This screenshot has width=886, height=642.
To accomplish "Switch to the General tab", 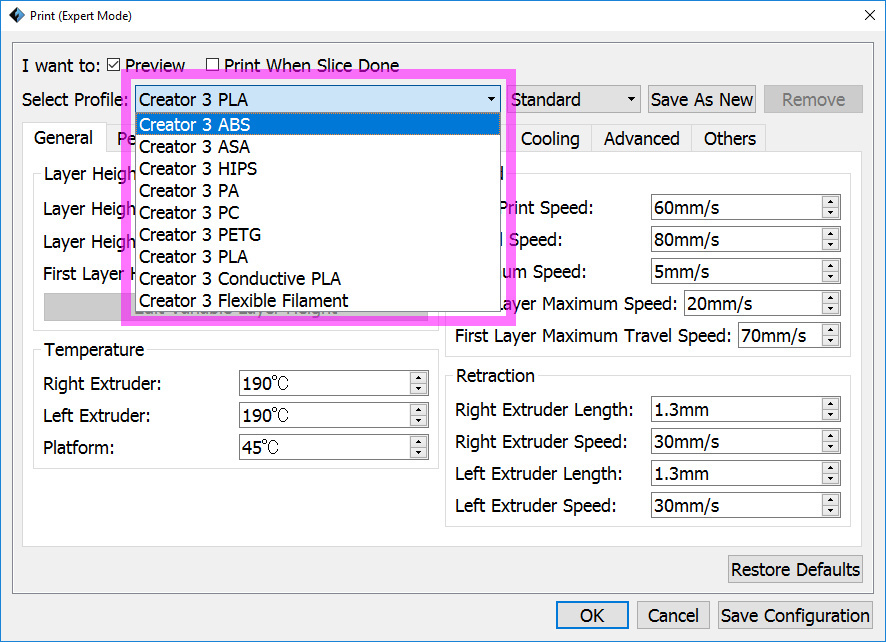I will click(63, 138).
